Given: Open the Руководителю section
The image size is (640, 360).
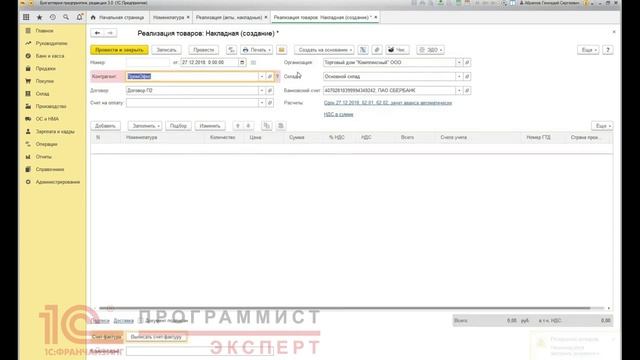Looking at the screenshot, I should [51, 43].
